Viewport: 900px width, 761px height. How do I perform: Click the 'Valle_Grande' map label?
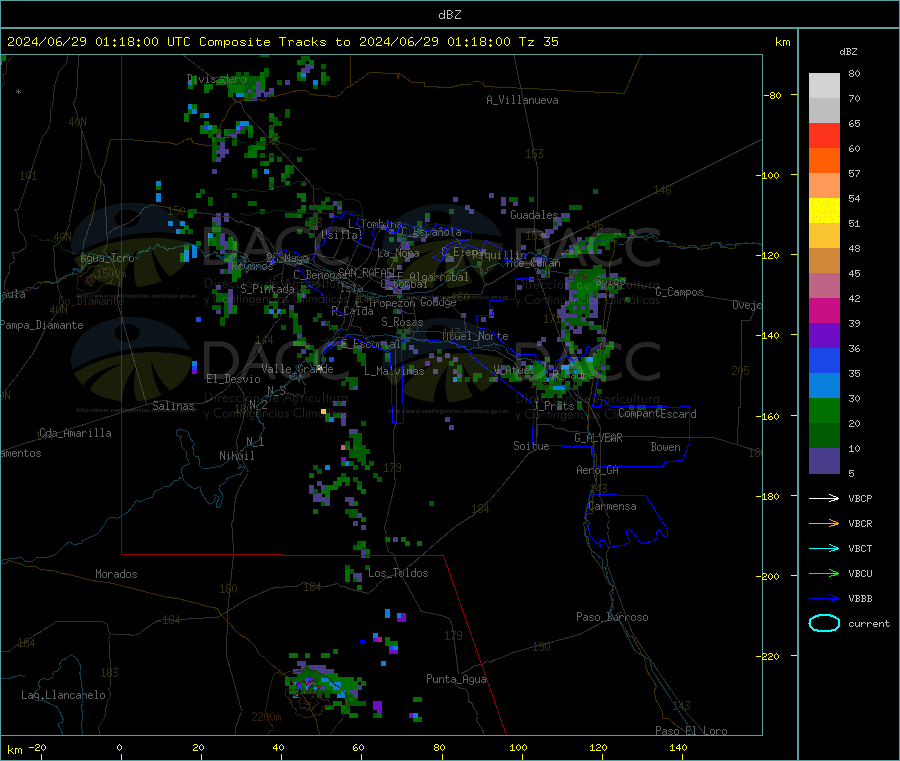[297, 368]
